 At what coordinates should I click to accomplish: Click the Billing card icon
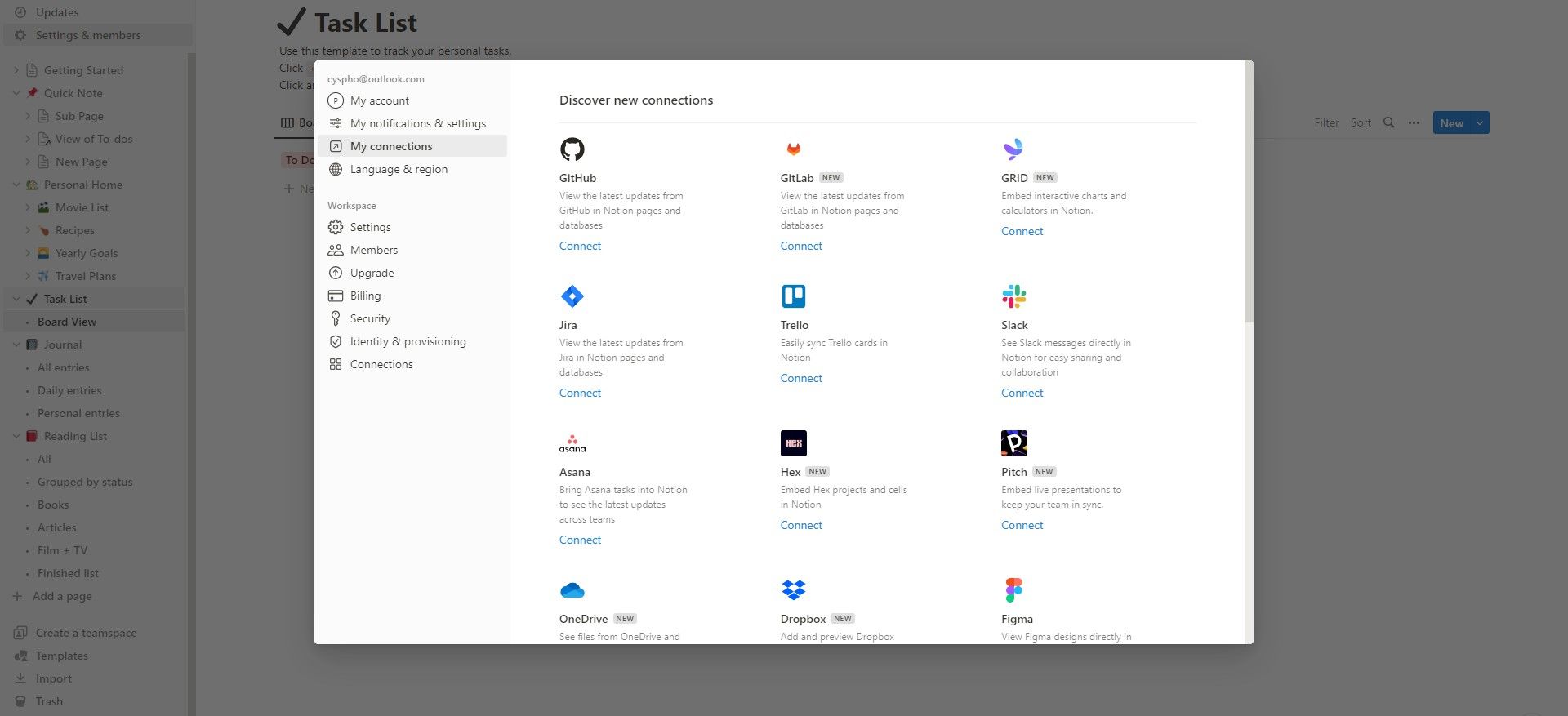(335, 296)
